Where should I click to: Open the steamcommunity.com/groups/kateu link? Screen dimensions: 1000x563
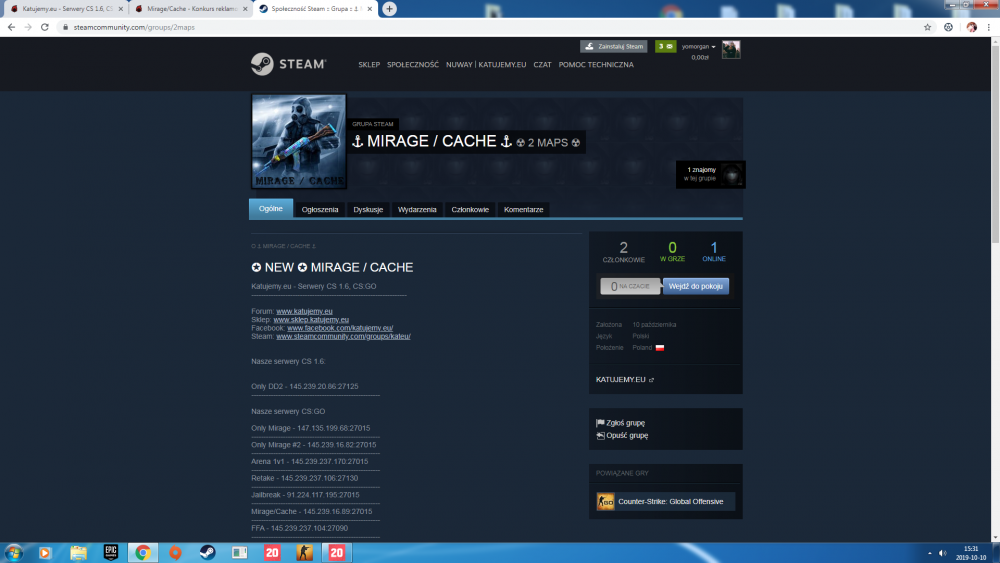(x=343, y=336)
